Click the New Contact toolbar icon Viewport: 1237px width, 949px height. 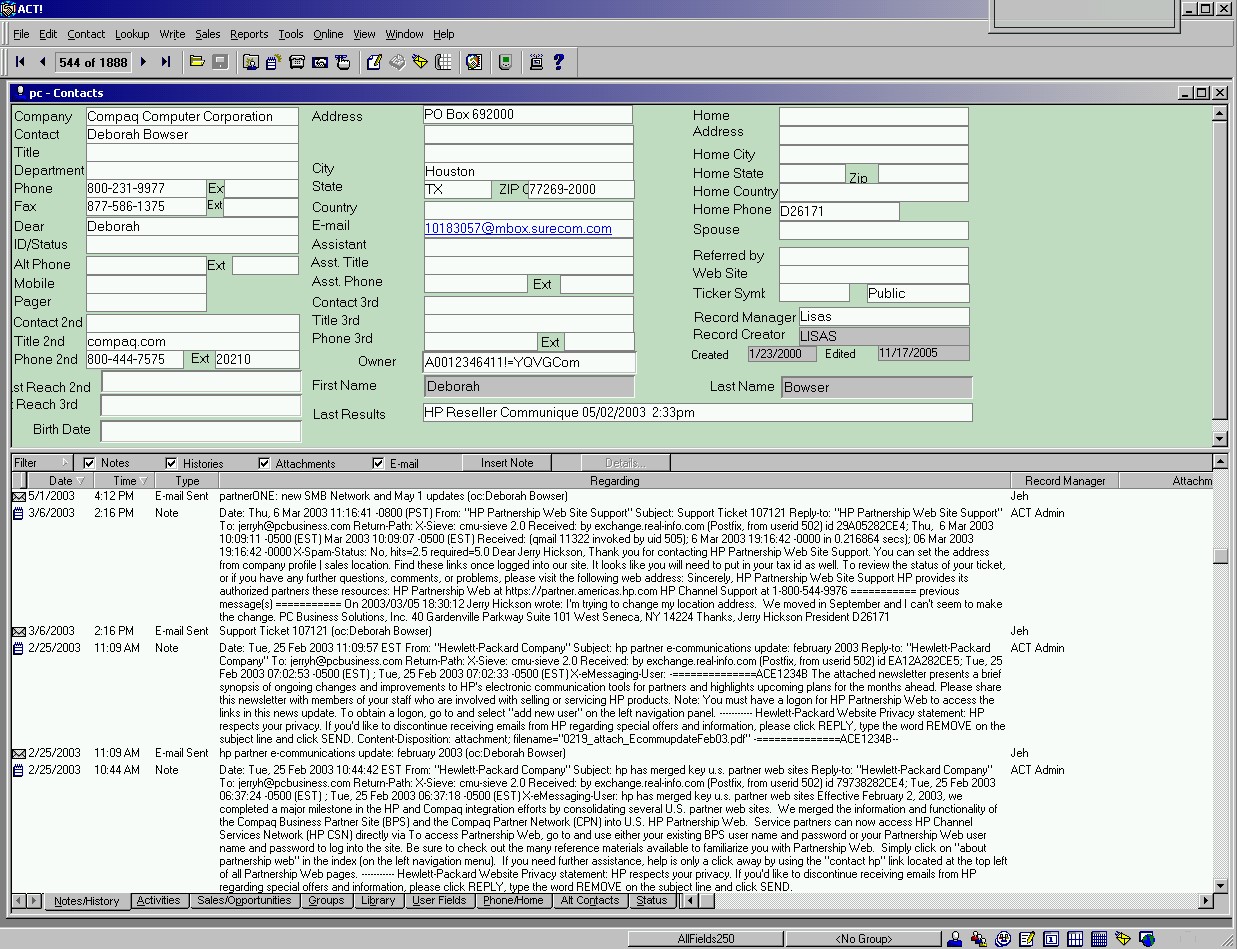(x=251, y=62)
